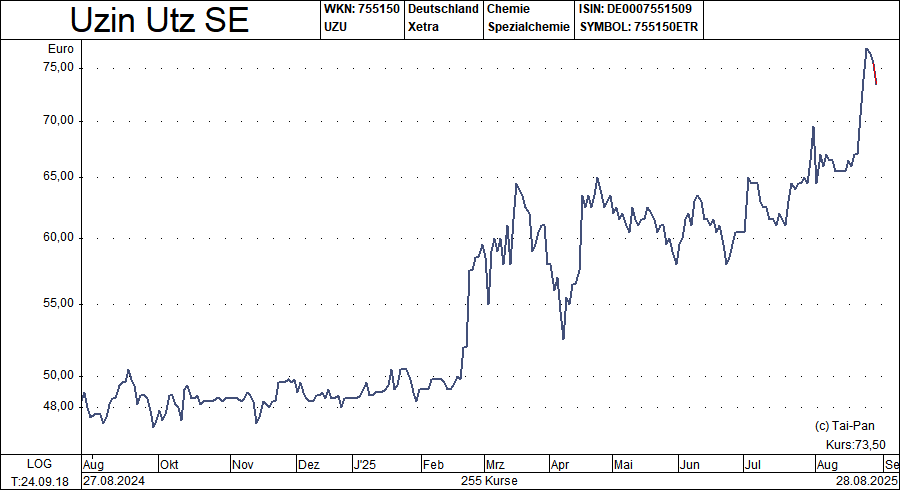Select the 65,00 price axis label
Image resolution: width=900 pixels, height=490 pixels.
[x=59, y=177]
